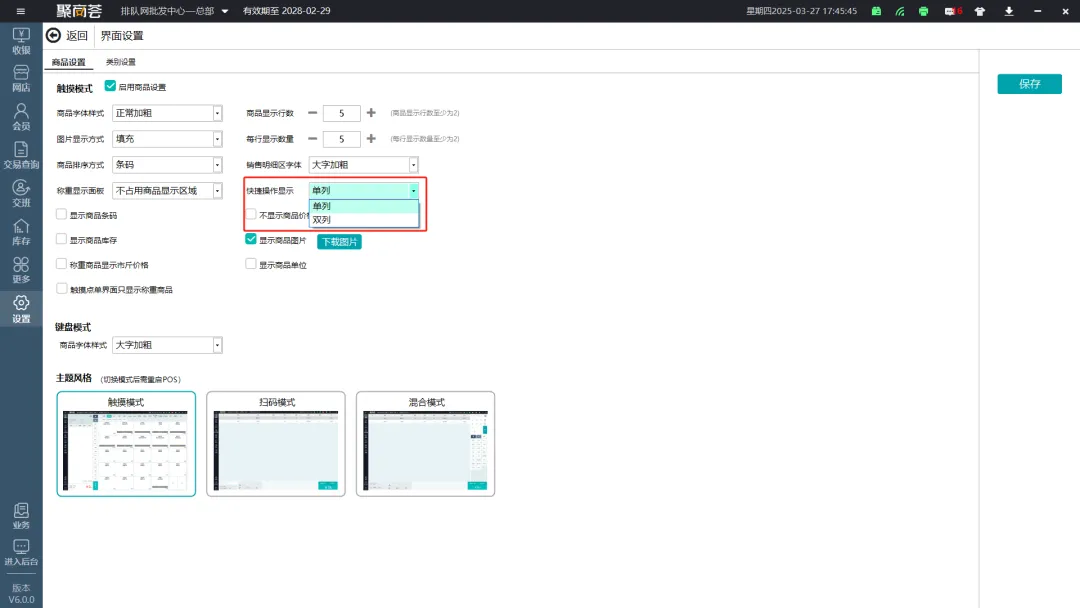
Task: Select the 扫码模式 theme thumbnail
Action: 276,444
